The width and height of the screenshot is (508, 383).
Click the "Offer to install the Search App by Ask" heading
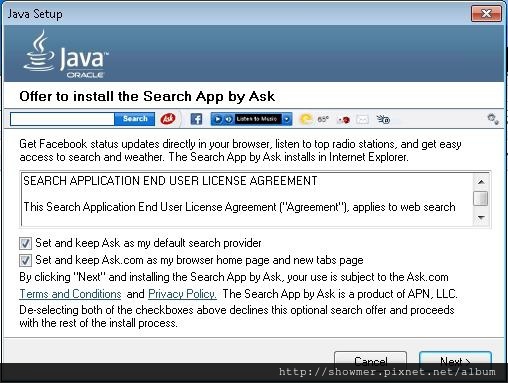point(147,96)
